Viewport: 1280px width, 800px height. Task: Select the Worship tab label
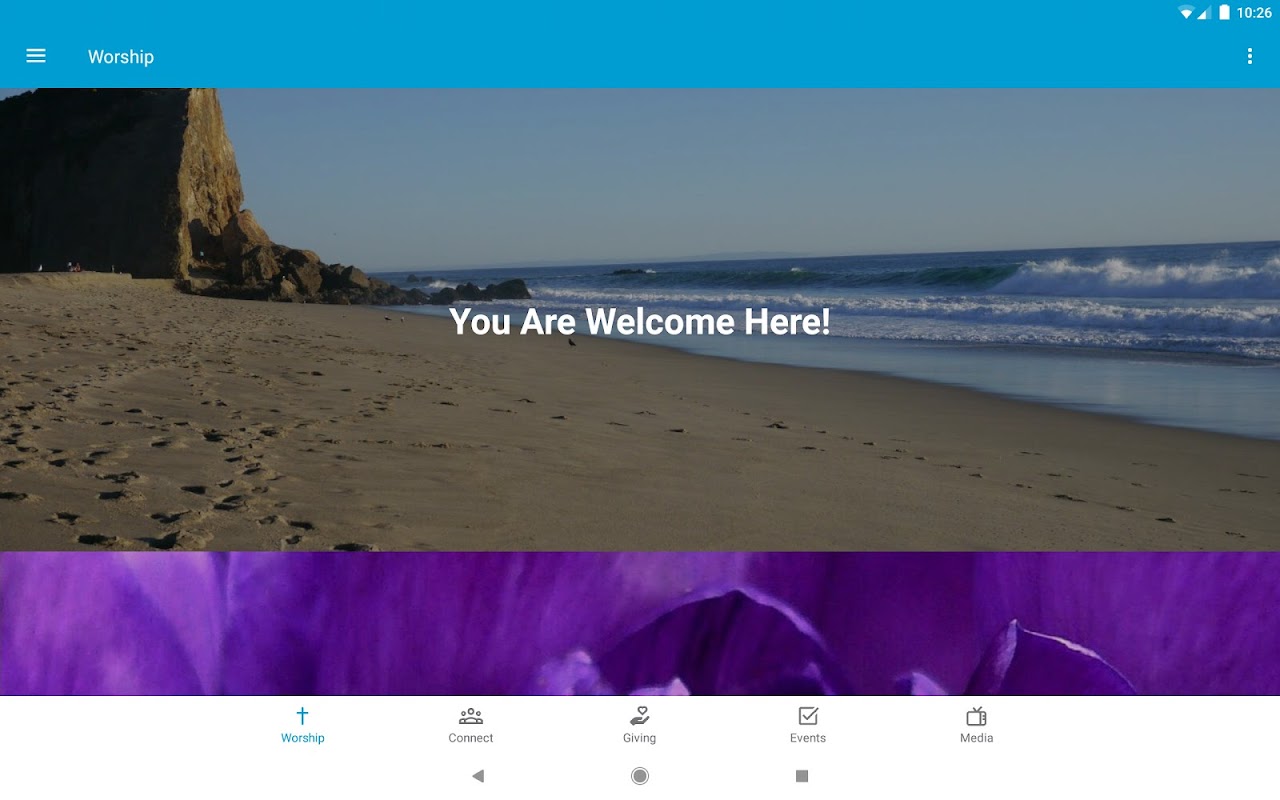pos(302,738)
